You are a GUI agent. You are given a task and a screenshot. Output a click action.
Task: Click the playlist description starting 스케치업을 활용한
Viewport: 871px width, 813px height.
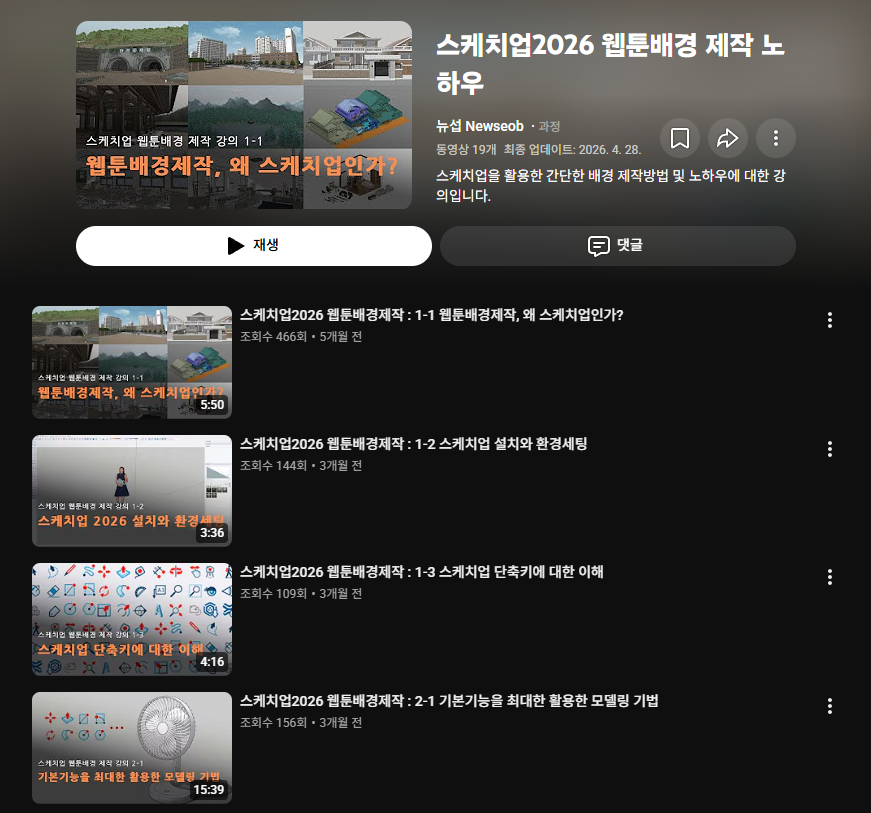610,185
